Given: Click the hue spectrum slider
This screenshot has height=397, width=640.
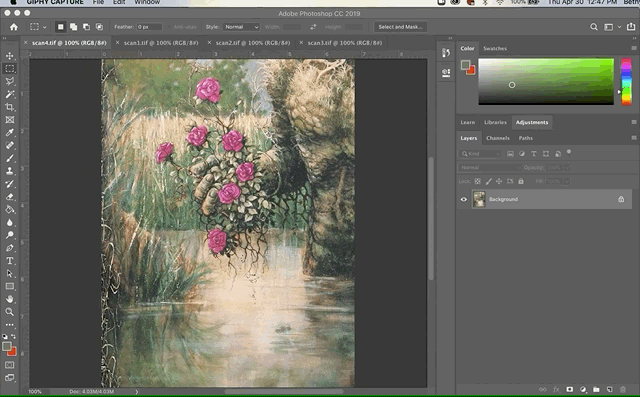Looking at the screenshot, I should click(x=626, y=82).
